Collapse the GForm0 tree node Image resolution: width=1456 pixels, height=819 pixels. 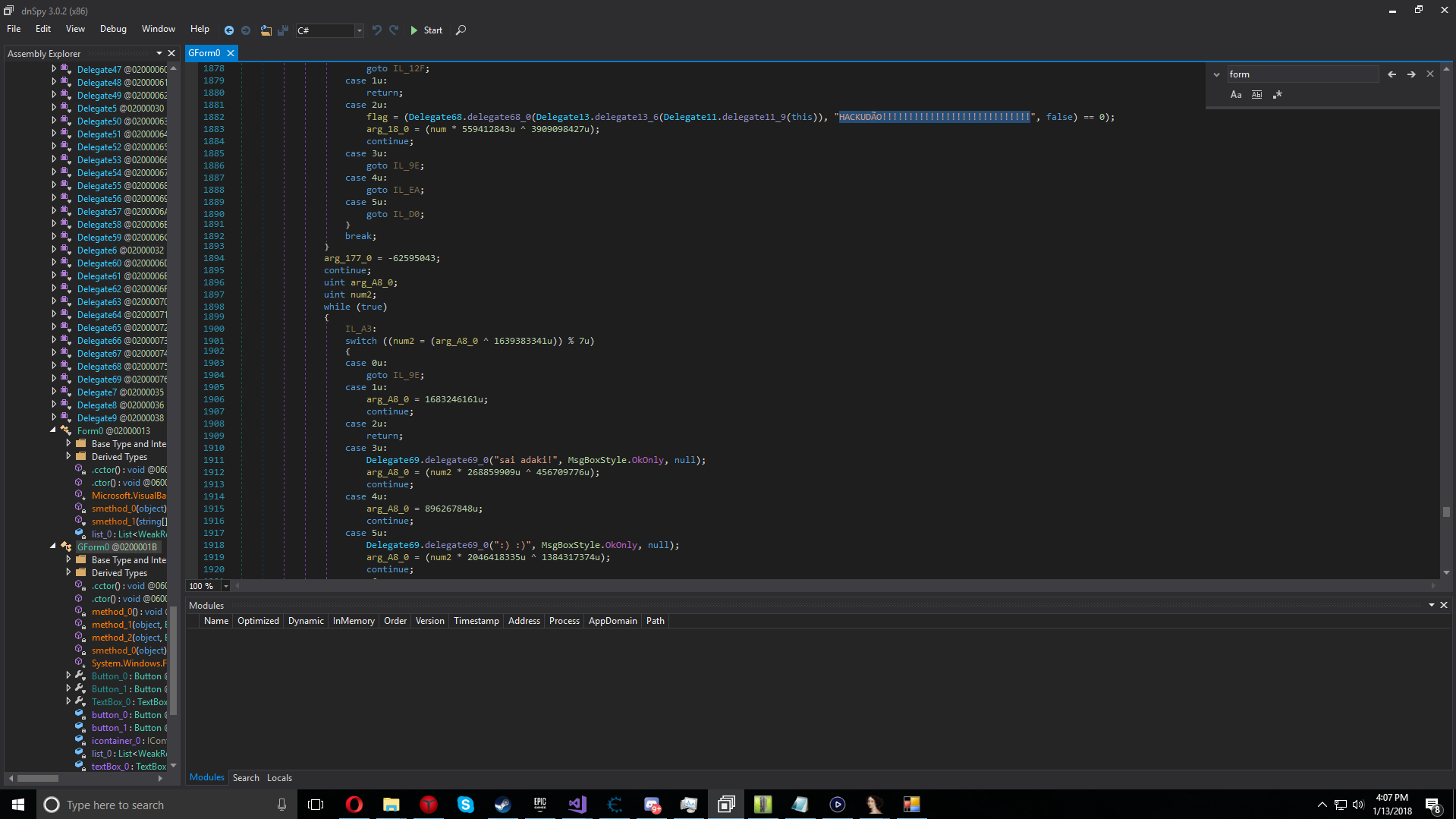click(53, 547)
